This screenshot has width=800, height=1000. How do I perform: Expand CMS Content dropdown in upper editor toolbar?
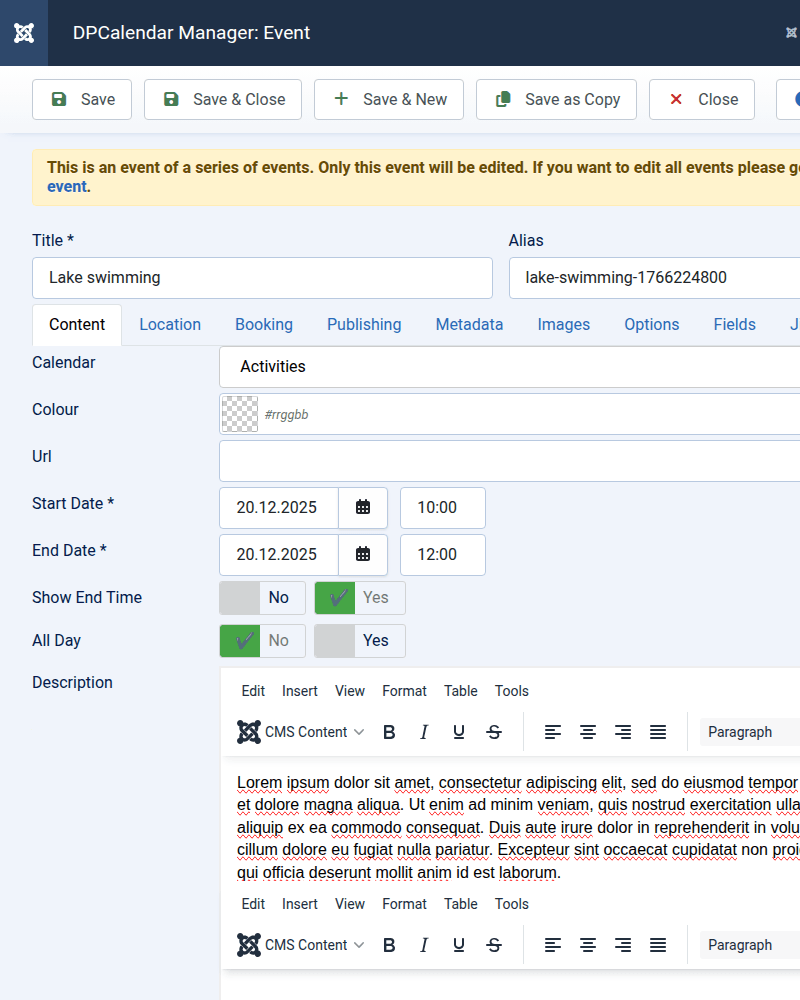(301, 732)
